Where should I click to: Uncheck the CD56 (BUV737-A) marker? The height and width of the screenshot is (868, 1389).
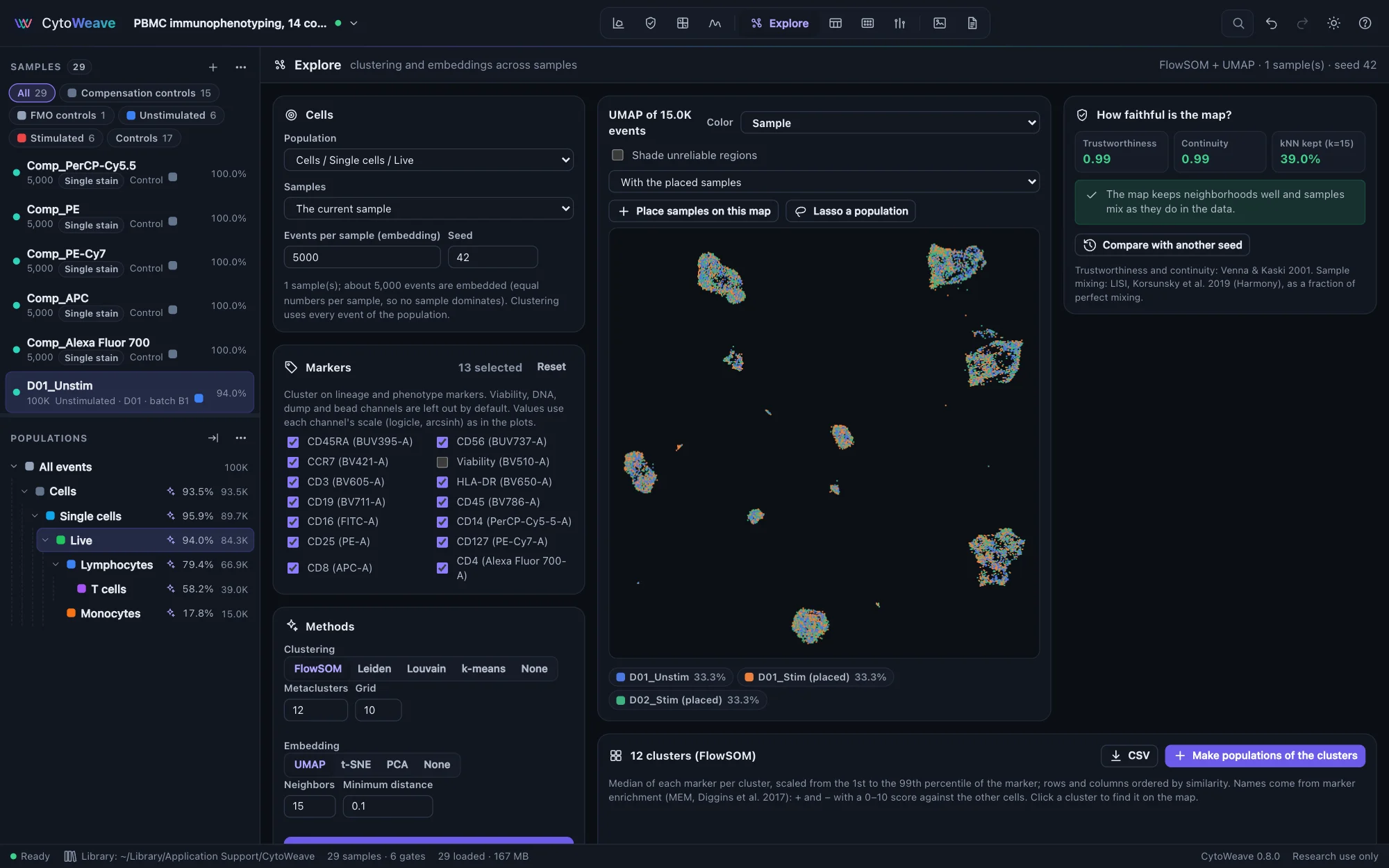[x=442, y=442]
